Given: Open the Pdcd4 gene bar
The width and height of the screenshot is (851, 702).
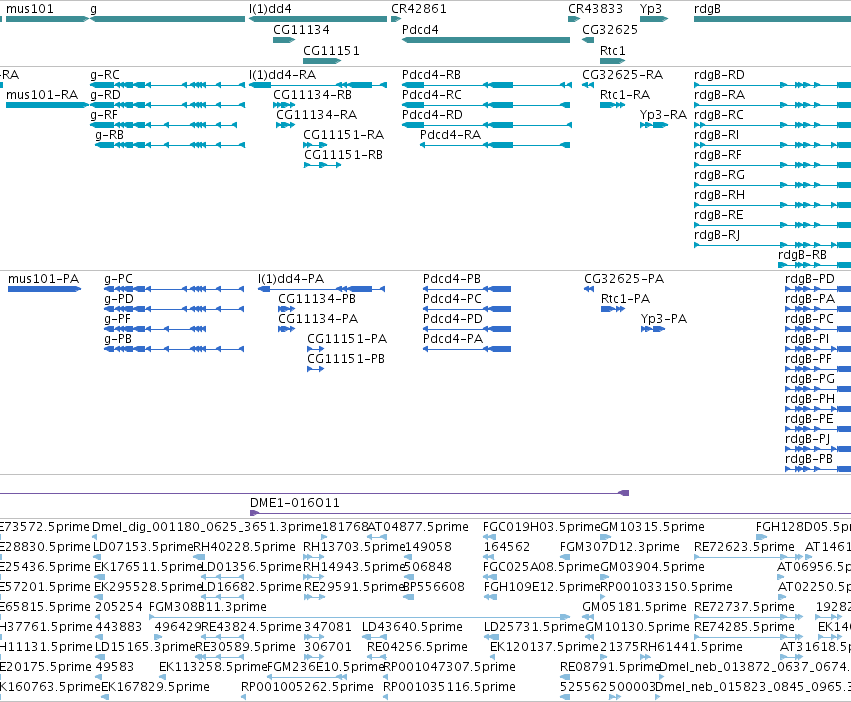Looking at the screenshot, I should (486, 40).
